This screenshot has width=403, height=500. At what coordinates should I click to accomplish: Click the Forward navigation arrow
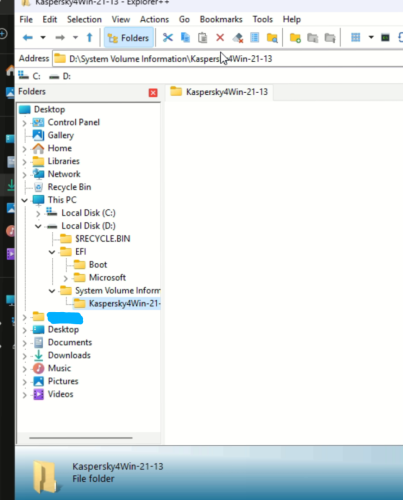60,38
